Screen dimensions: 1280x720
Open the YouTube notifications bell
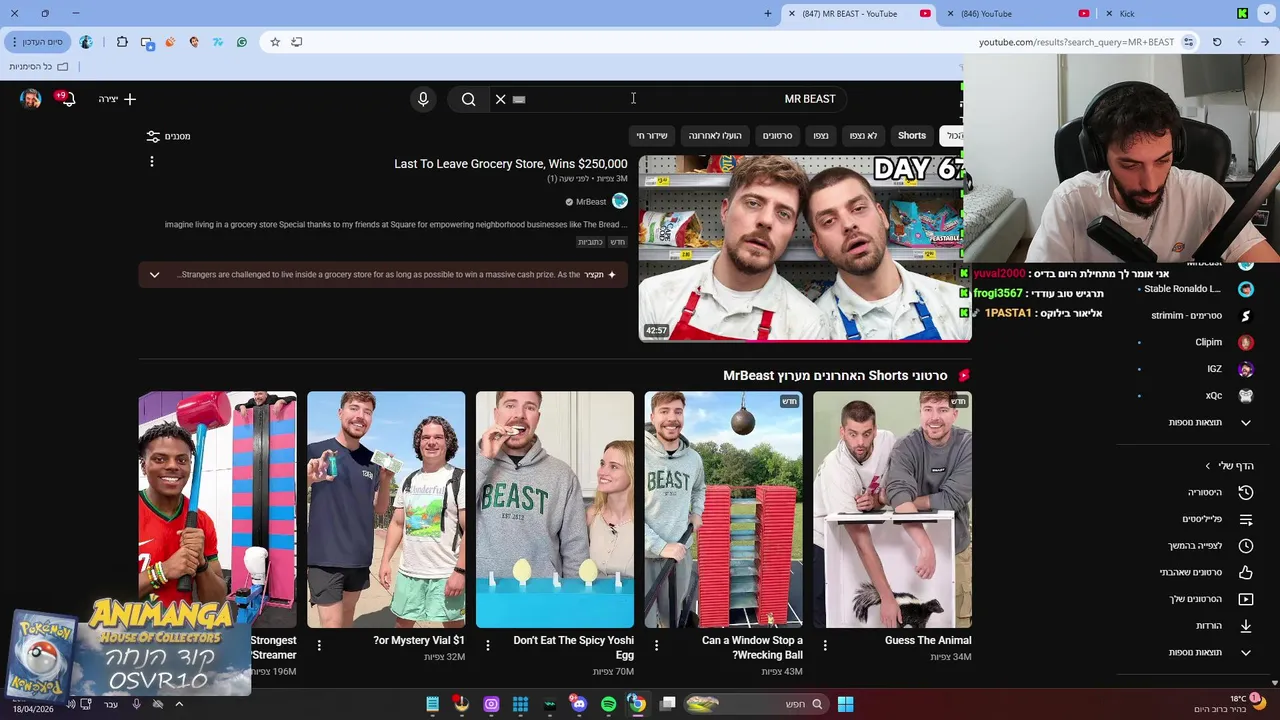pos(67,98)
